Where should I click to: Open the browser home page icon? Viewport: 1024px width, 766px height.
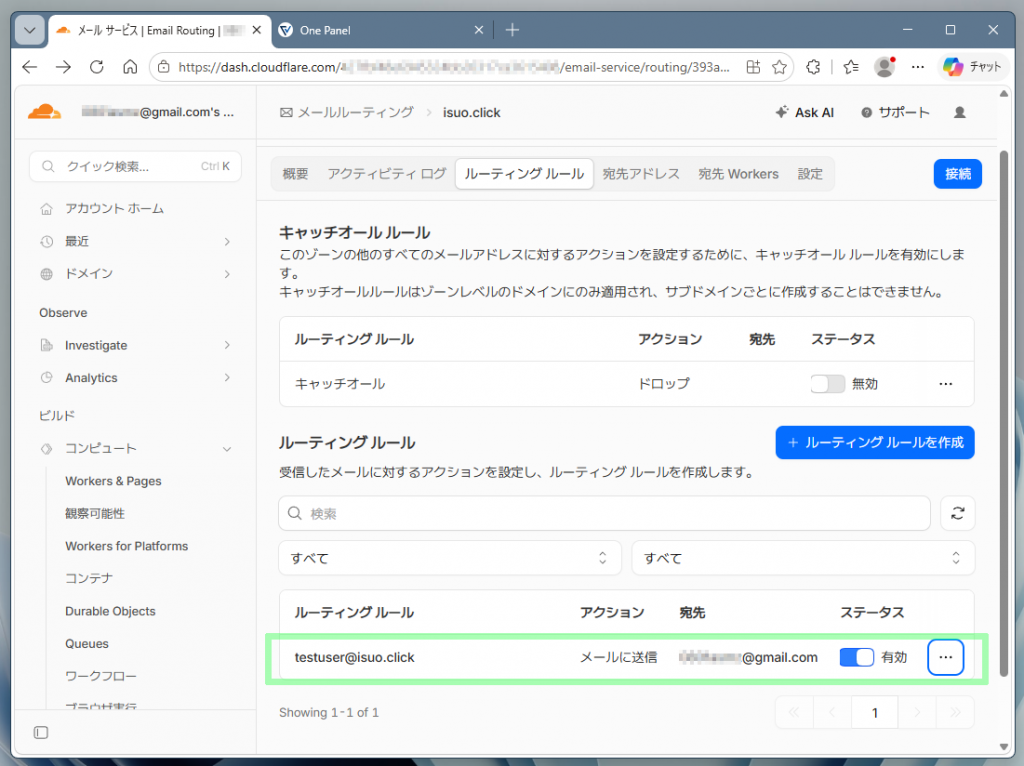(x=130, y=67)
